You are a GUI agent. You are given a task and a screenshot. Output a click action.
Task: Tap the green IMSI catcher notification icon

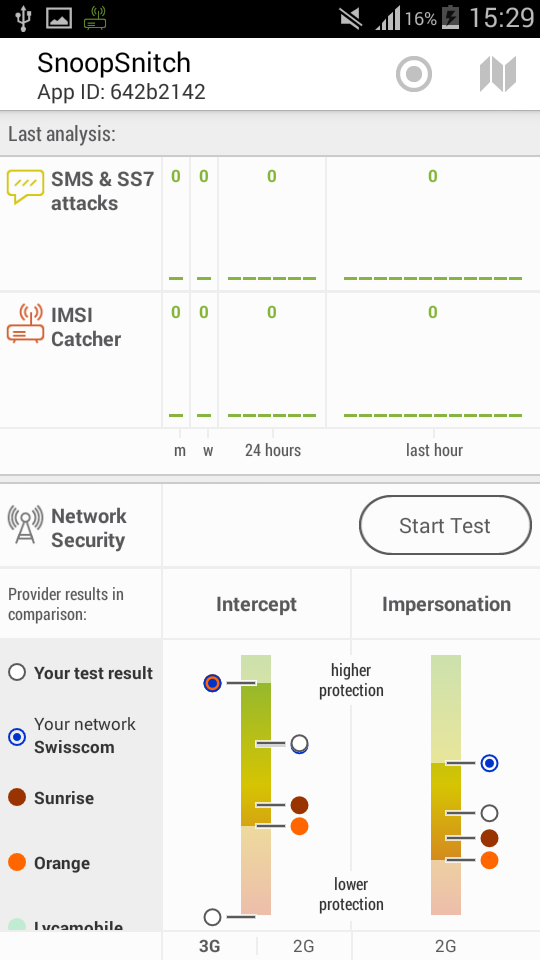point(95,18)
